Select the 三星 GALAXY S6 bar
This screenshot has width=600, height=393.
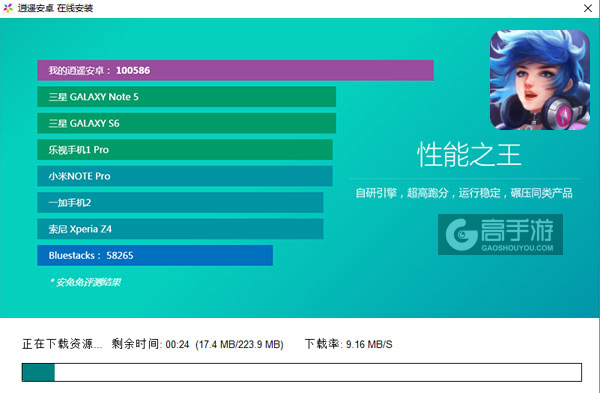tap(186, 123)
